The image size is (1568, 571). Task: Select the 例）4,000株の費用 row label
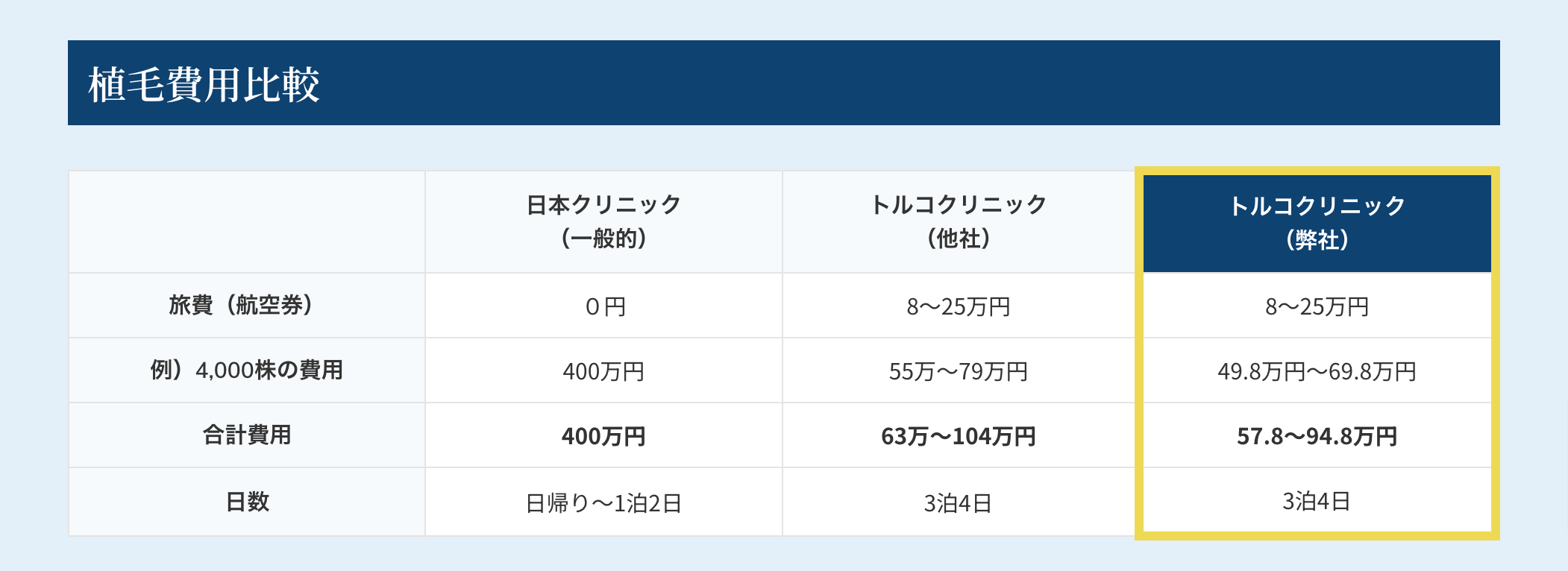[x=247, y=370]
